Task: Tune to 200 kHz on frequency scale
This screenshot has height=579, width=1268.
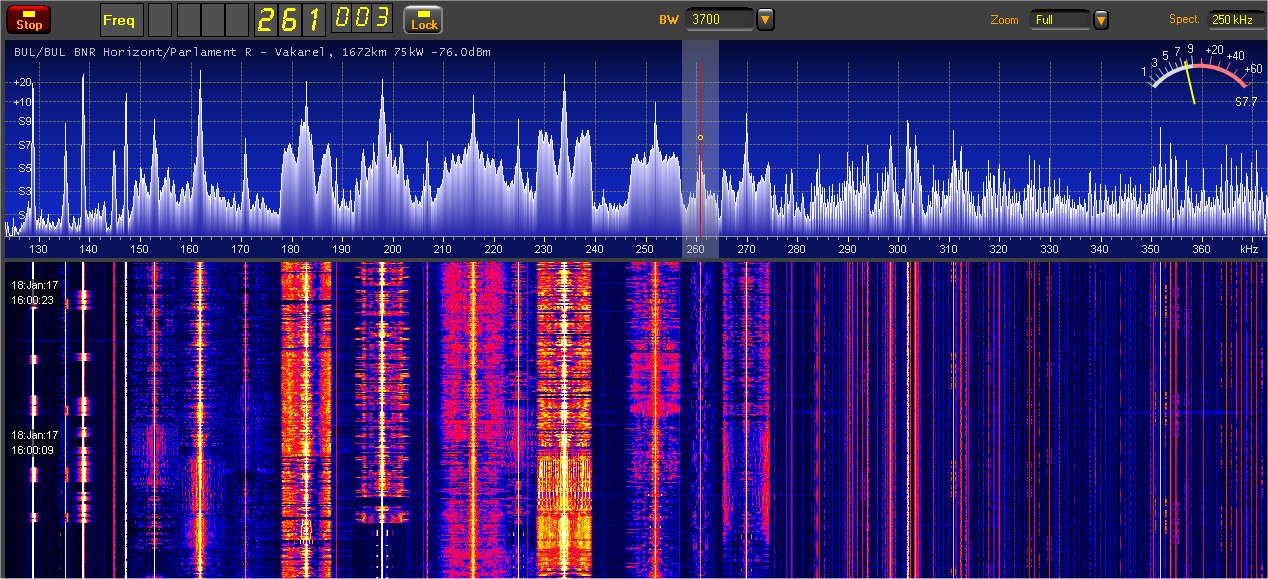Action: [x=392, y=249]
